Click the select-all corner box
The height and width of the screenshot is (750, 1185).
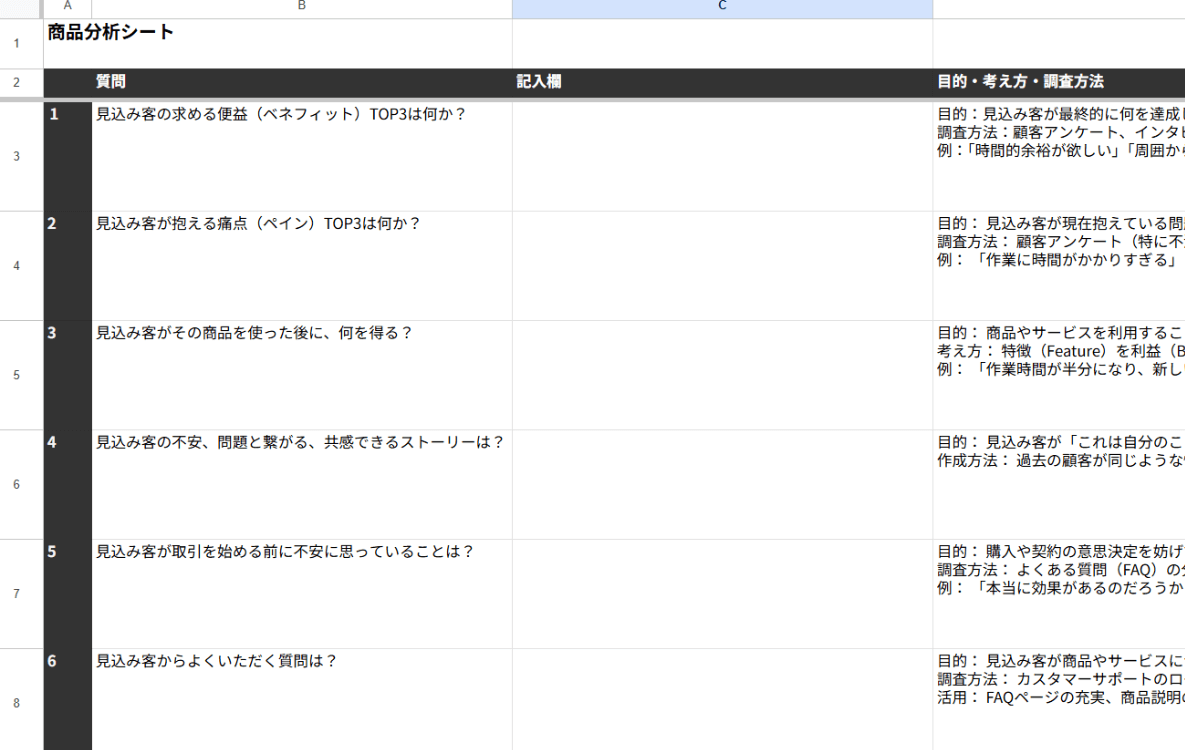20,8
